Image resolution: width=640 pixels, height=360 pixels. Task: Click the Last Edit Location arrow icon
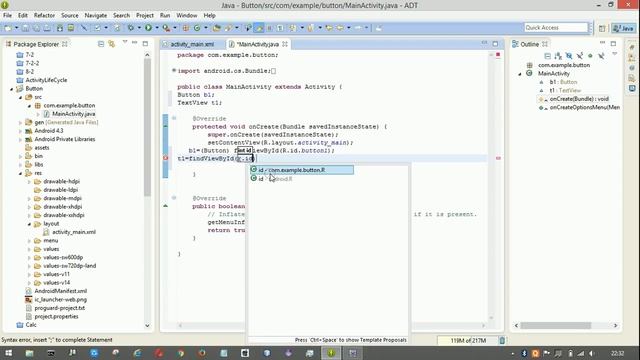pyautogui.click(x=328, y=28)
